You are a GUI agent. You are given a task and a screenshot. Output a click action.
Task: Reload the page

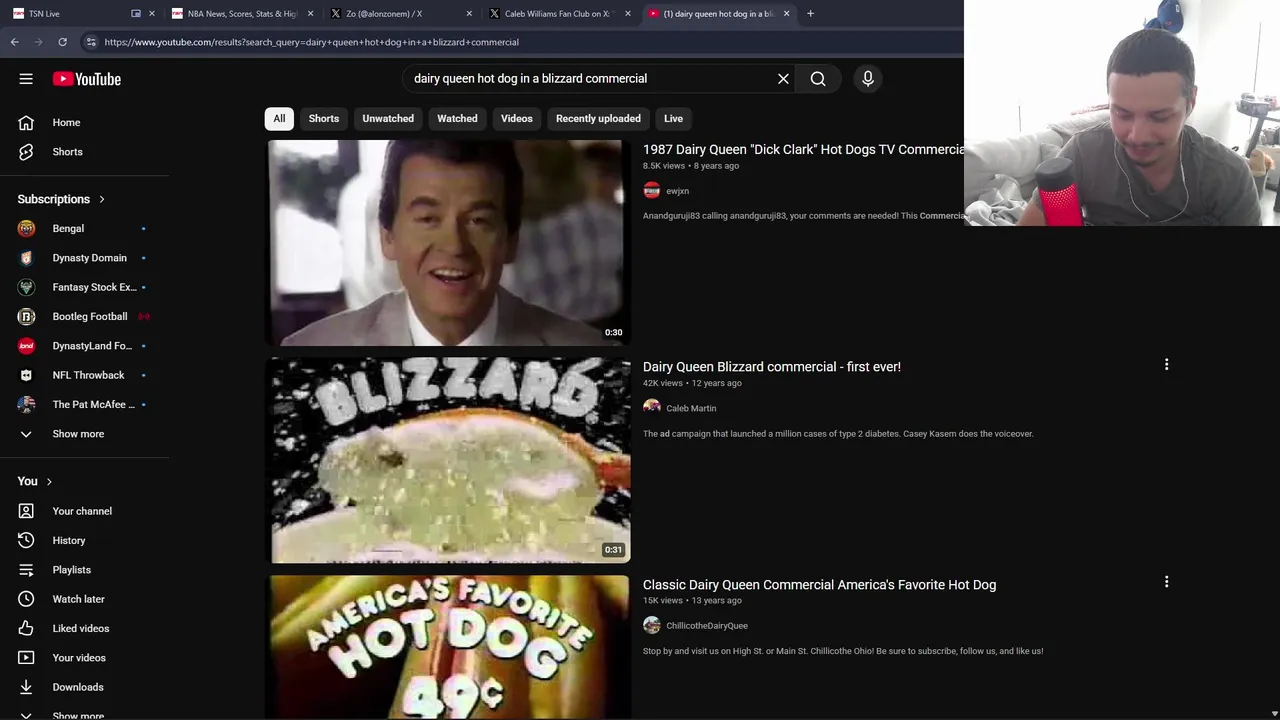(62, 42)
